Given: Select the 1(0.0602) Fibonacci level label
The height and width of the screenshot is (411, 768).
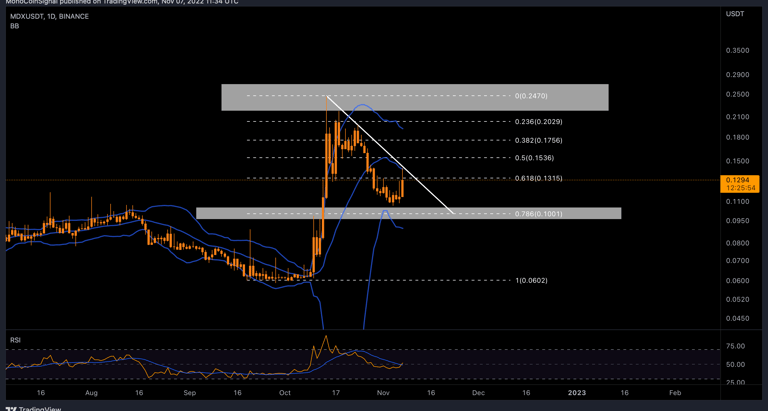Looking at the screenshot, I should pyautogui.click(x=531, y=281).
